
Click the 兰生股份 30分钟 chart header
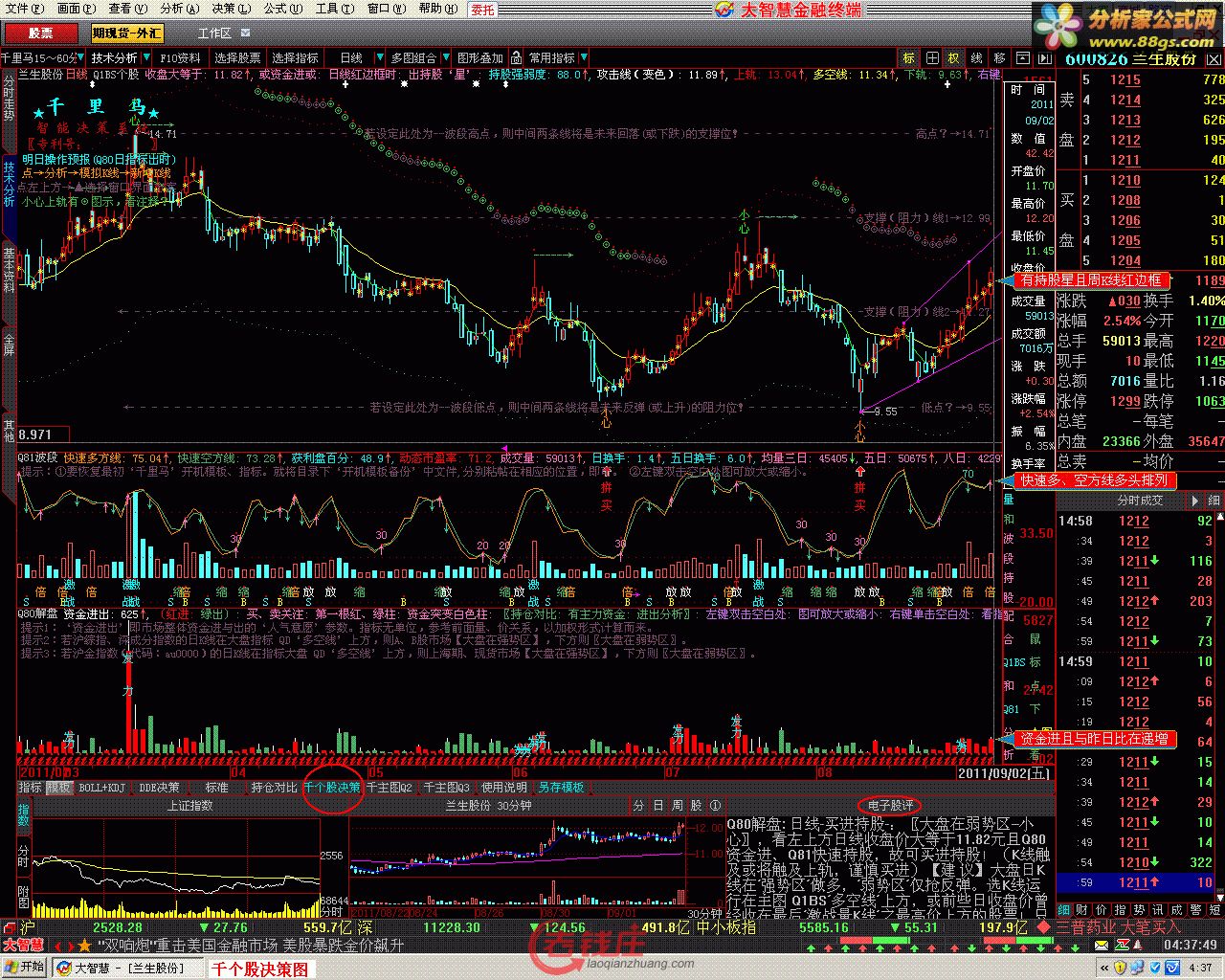click(488, 806)
